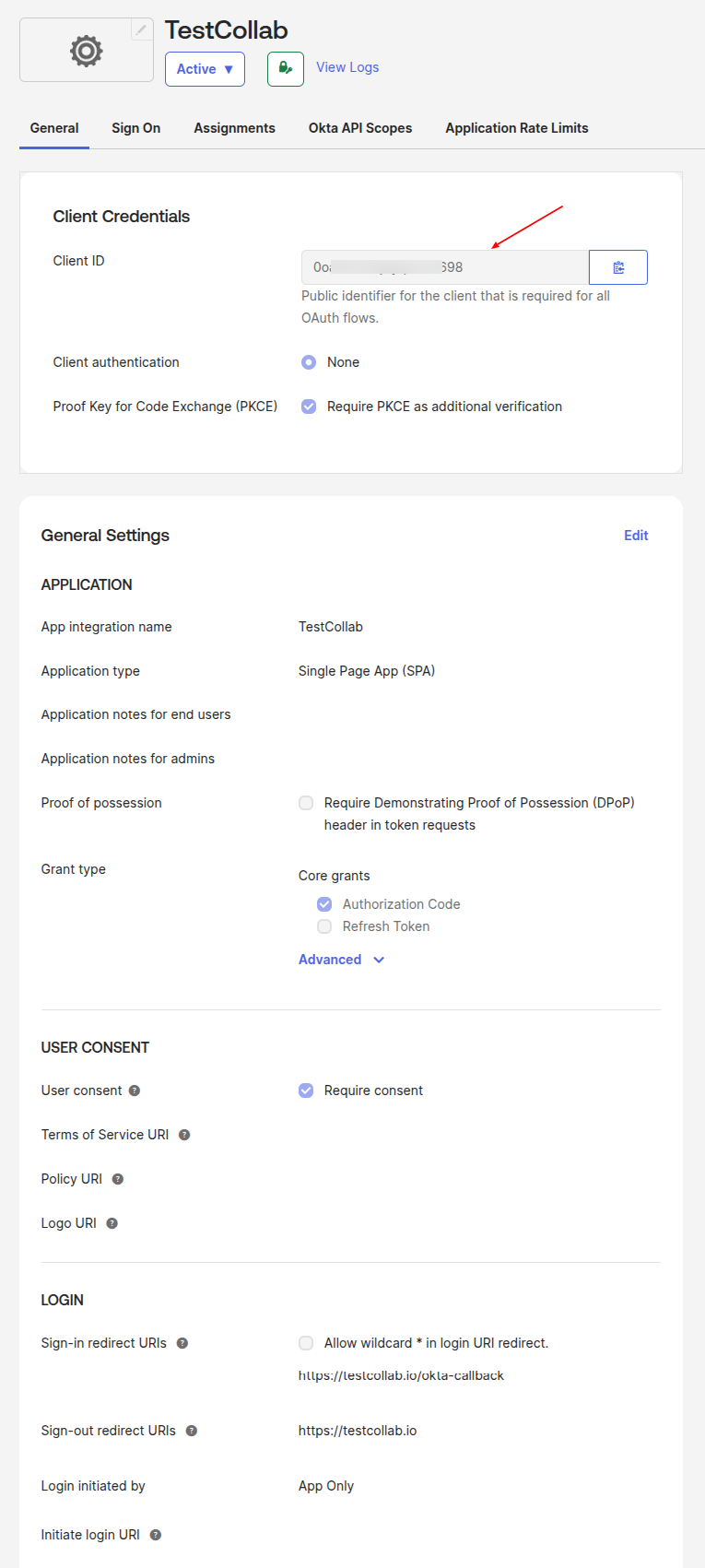Screen dimensions: 705x1568
Task: Toggle Allow wildcard in login URI redirect
Action: pyautogui.click(x=306, y=1343)
